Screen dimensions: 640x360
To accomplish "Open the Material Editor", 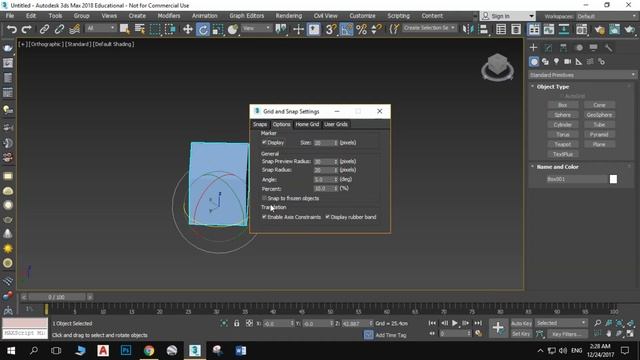I will tap(582, 29).
